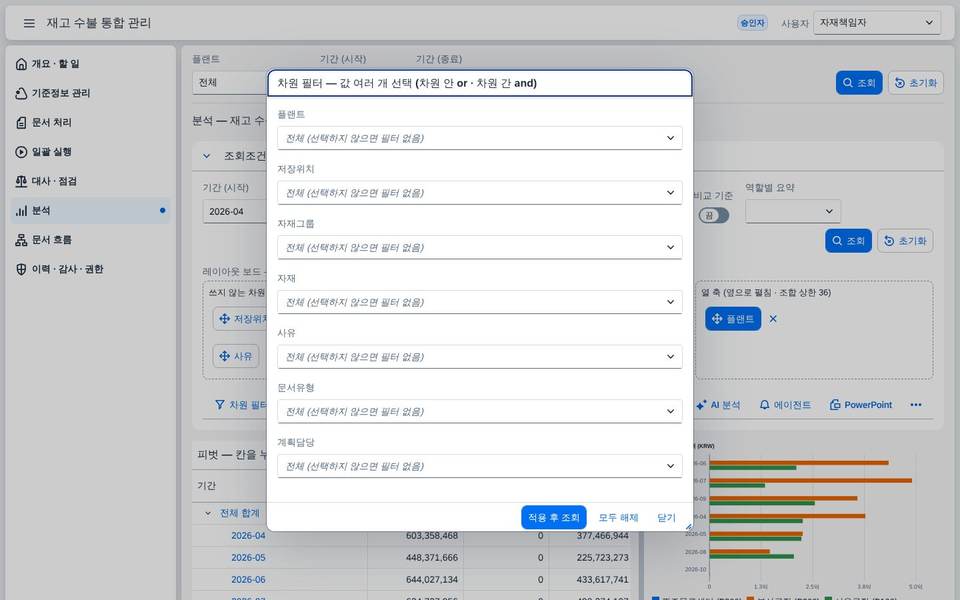Open the 사용자 자재책임자 dropdown
The image size is (960, 600).
coord(877,23)
